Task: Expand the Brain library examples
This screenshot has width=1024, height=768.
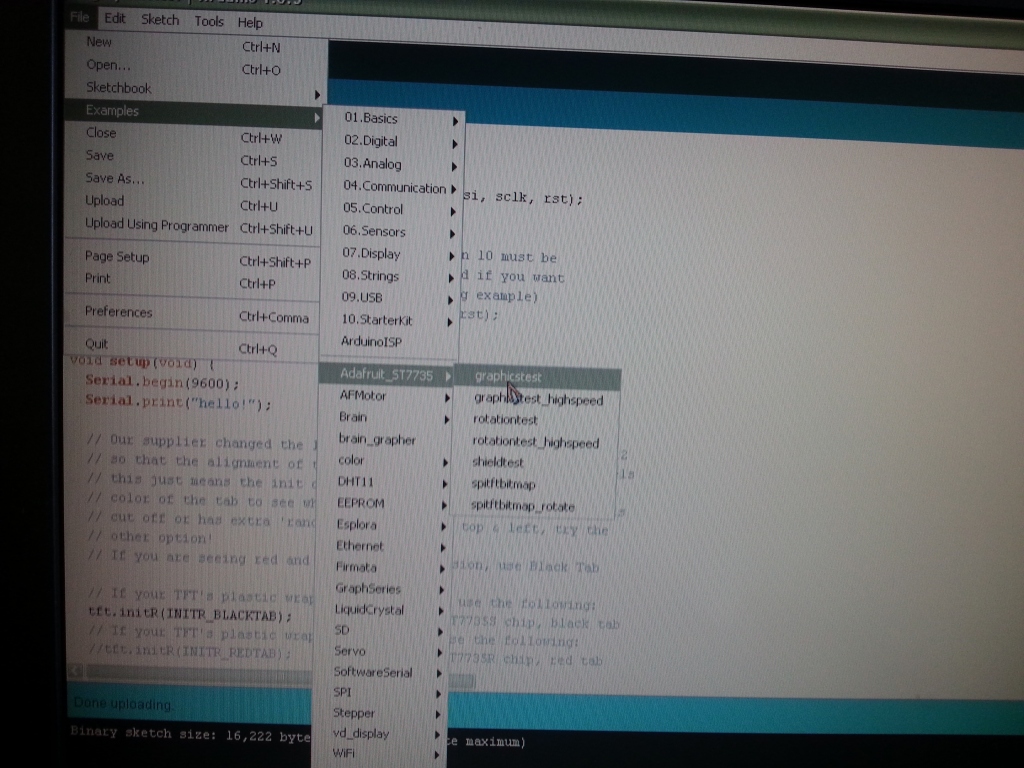Action: point(385,418)
